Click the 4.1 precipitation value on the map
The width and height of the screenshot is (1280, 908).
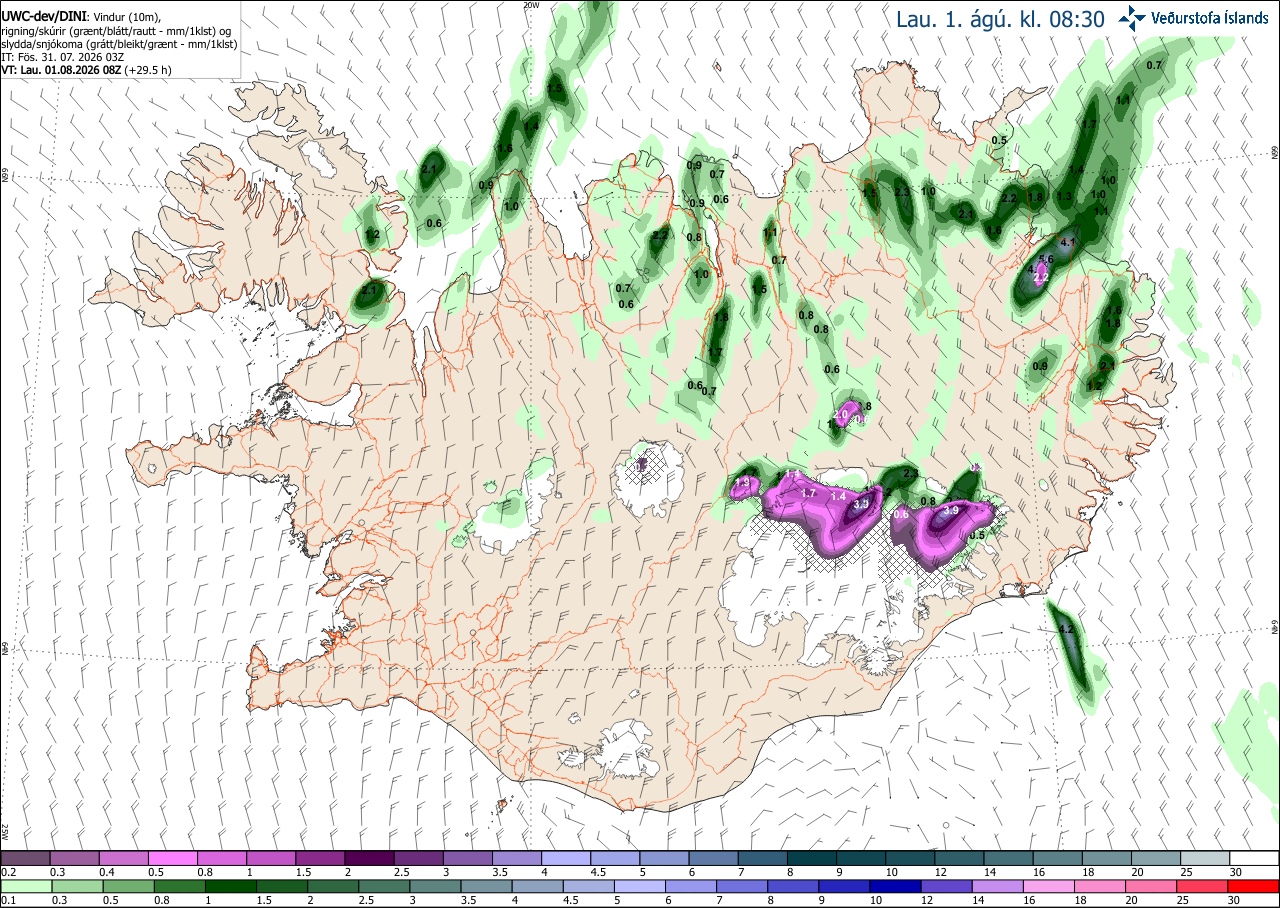click(1066, 243)
